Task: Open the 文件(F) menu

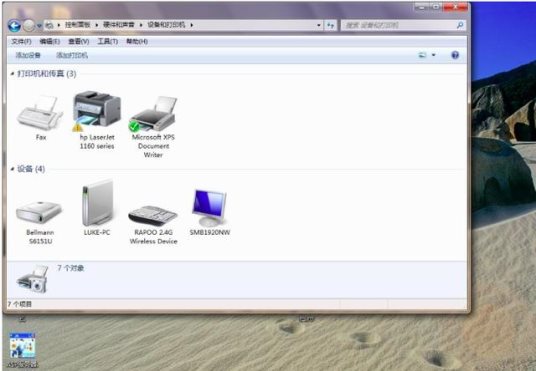Action: coord(21,41)
